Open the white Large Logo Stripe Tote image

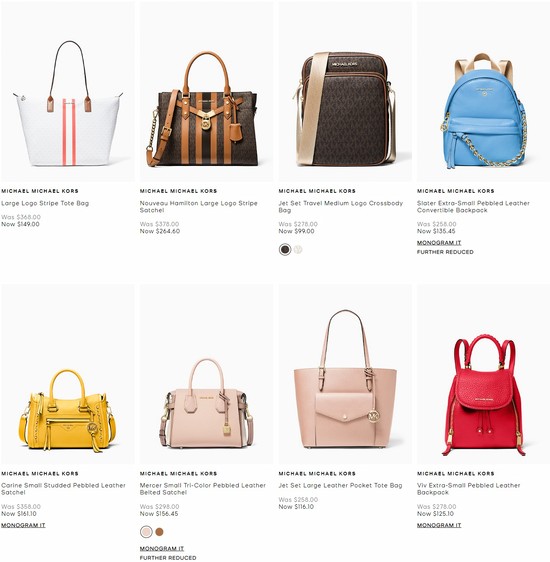[x=68, y=92]
